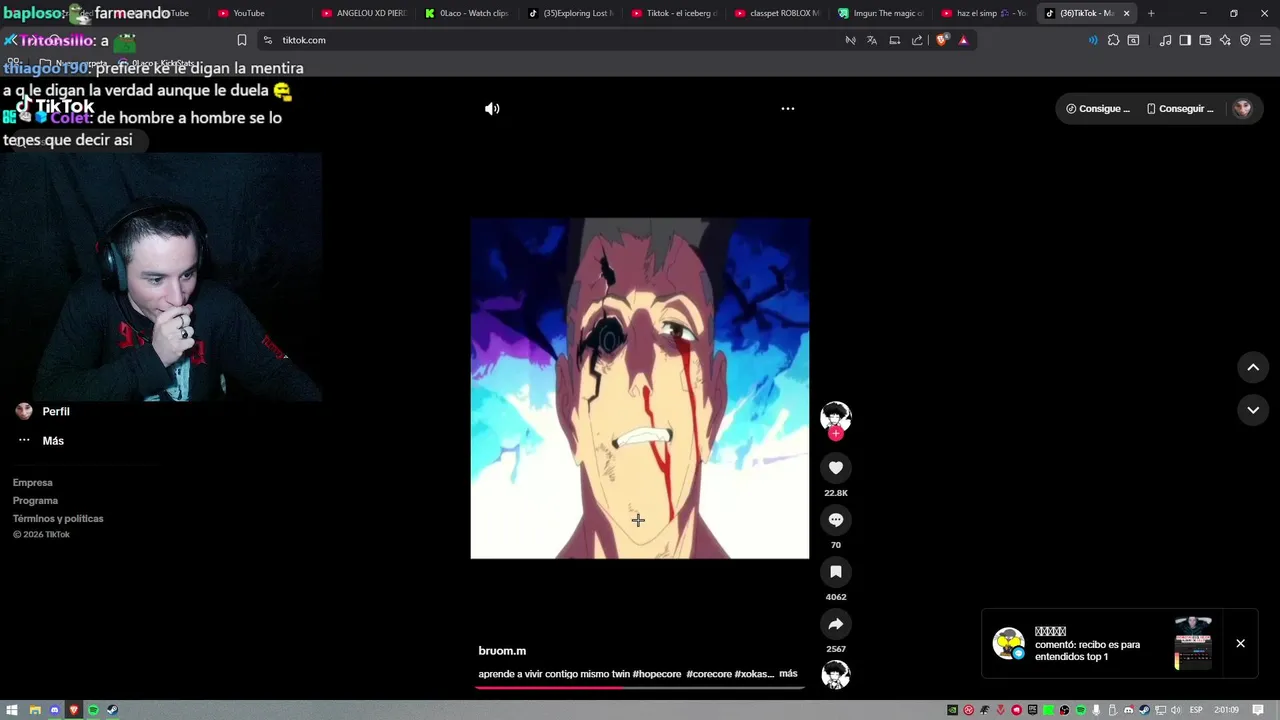1280x720 pixels.
Task: Open profile avatar in top right corner
Action: coord(1243,109)
